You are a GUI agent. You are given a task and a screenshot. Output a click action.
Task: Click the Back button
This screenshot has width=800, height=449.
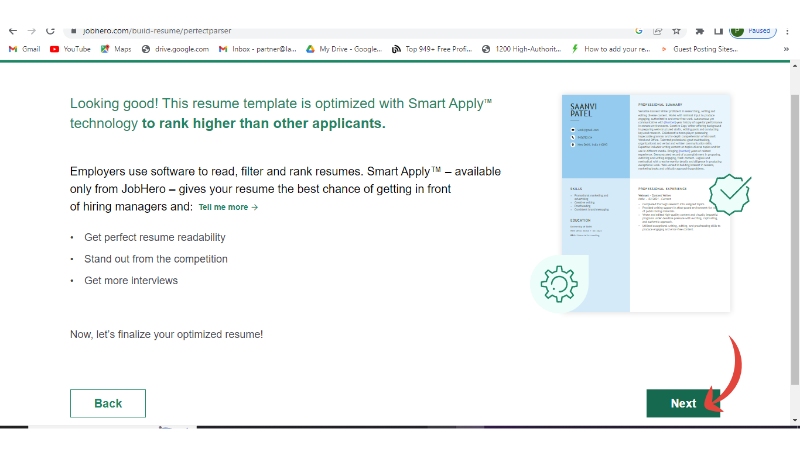(x=108, y=403)
